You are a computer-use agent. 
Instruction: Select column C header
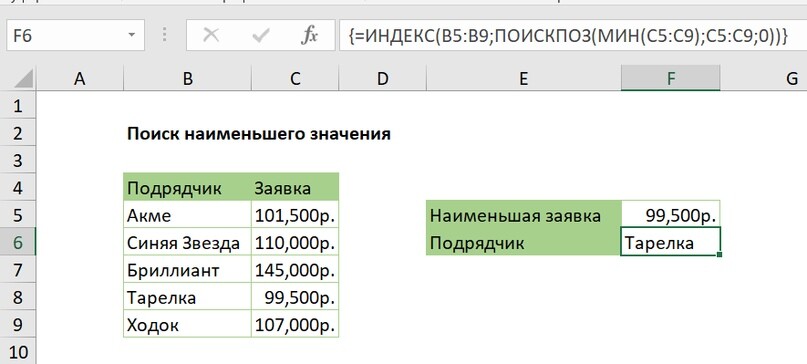[x=295, y=78]
